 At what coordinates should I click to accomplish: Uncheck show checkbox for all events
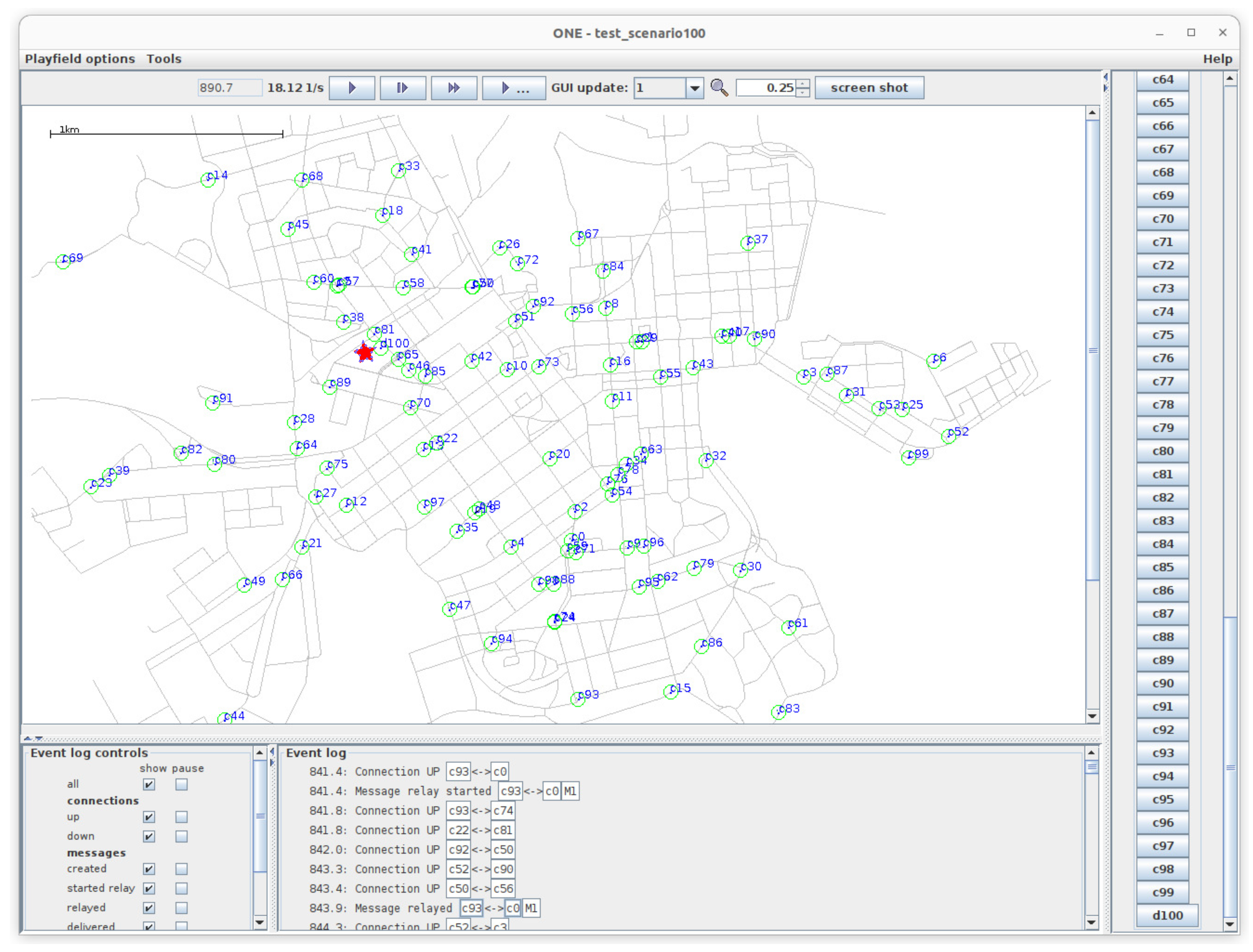tap(149, 784)
